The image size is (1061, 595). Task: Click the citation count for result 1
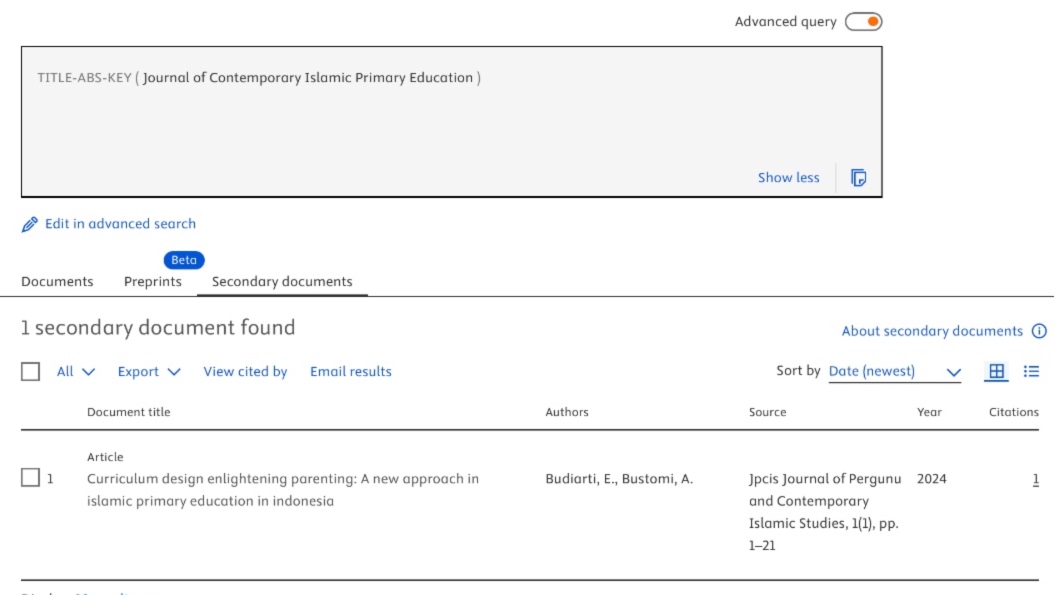coord(1035,479)
